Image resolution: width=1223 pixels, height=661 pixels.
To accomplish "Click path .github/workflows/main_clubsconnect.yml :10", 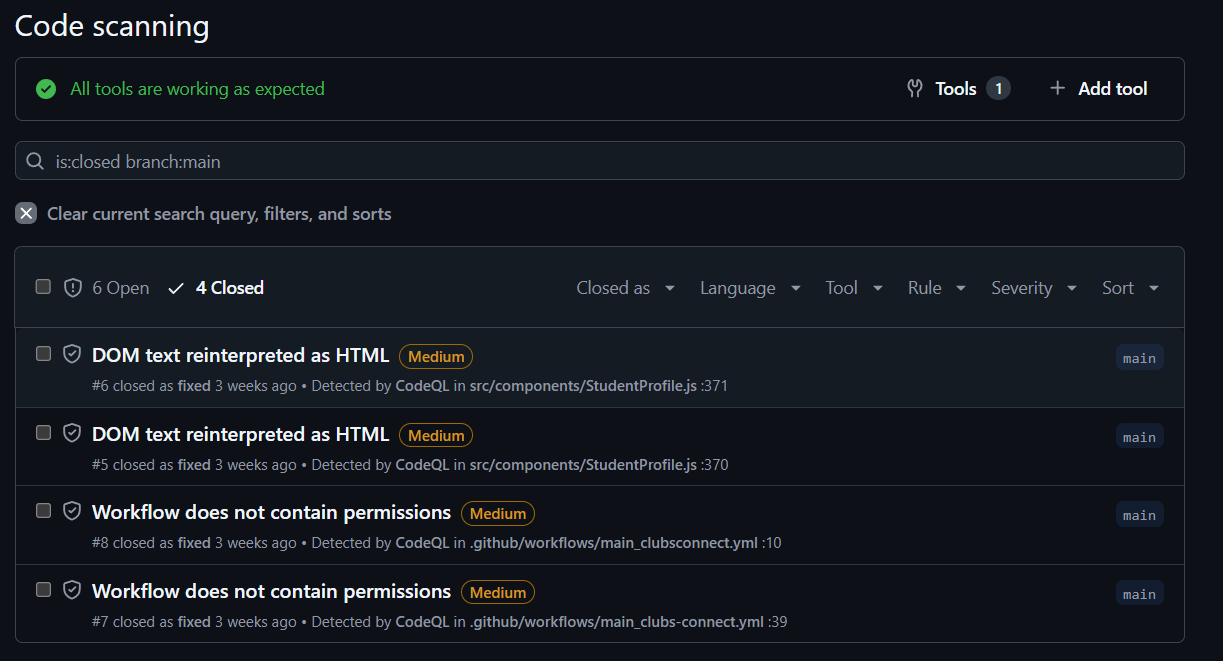I will pyautogui.click(x=626, y=543).
